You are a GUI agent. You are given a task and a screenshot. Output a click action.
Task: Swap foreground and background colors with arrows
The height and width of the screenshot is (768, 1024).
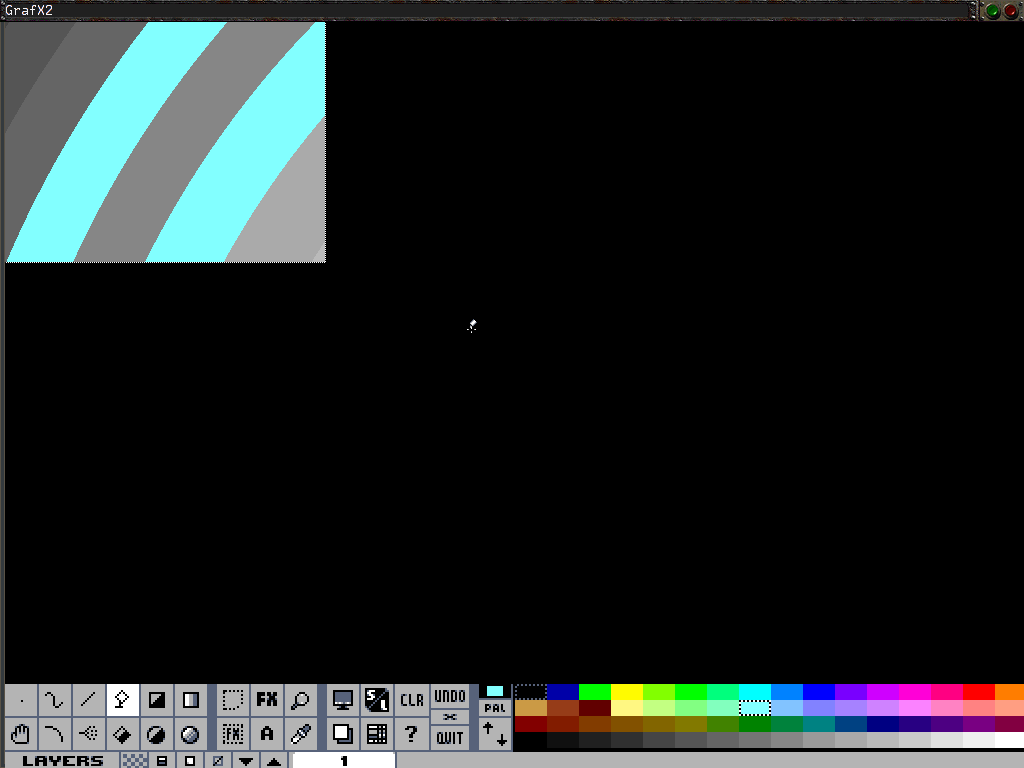(493, 736)
